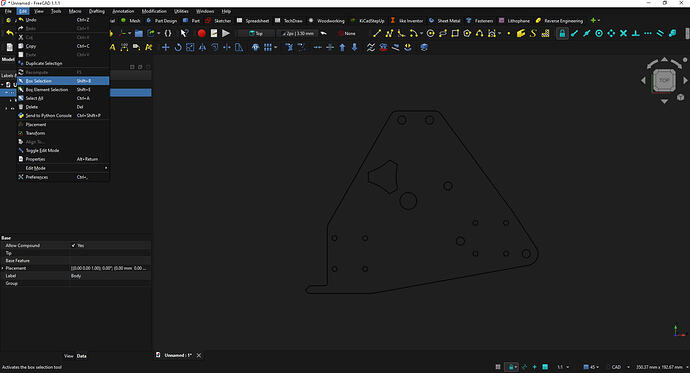This screenshot has width=690, height=373.
Task: Toggle snap to parallel
Action: [x=660, y=33]
